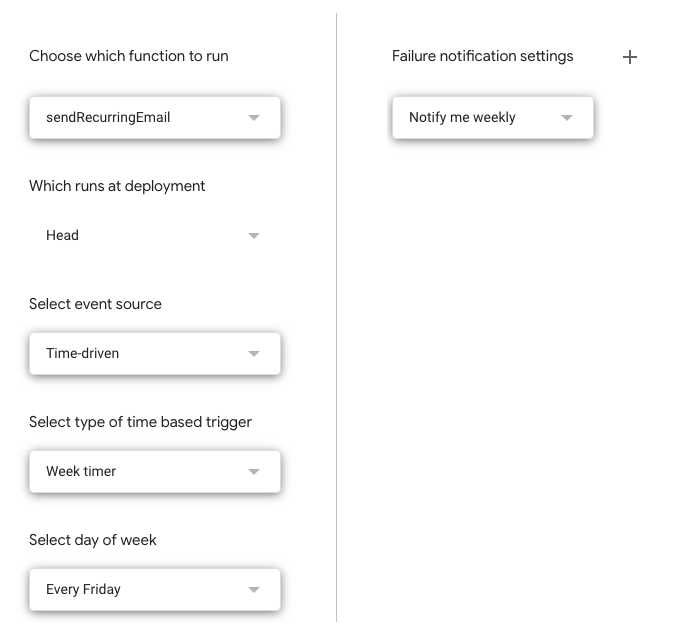This screenshot has width=675, height=624.
Task: Click the arrow icon next to Head
Action: pos(254,236)
